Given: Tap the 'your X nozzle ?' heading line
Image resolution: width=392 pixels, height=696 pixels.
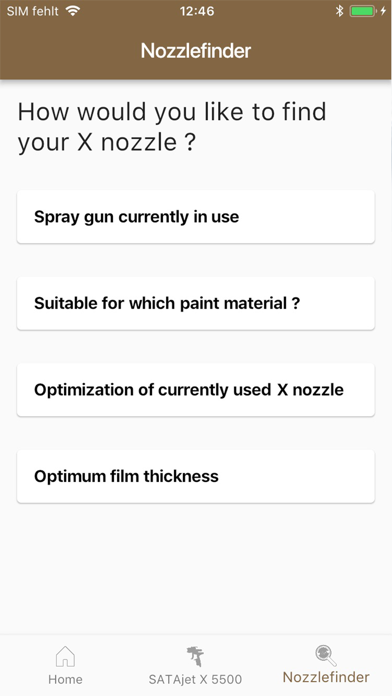Looking at the screenshot, I should (x=107, y=143).
